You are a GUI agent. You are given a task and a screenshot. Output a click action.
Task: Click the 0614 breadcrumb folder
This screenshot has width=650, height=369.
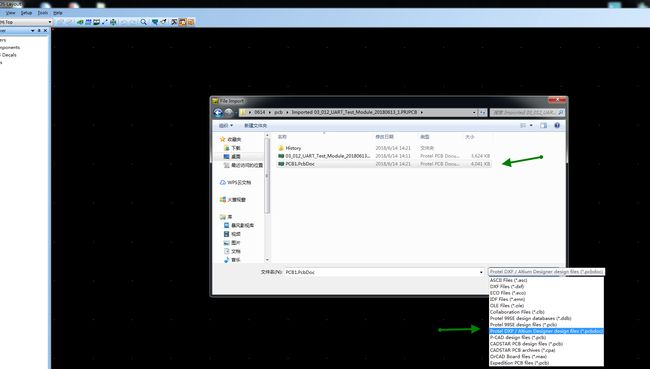tap(260, 112)
